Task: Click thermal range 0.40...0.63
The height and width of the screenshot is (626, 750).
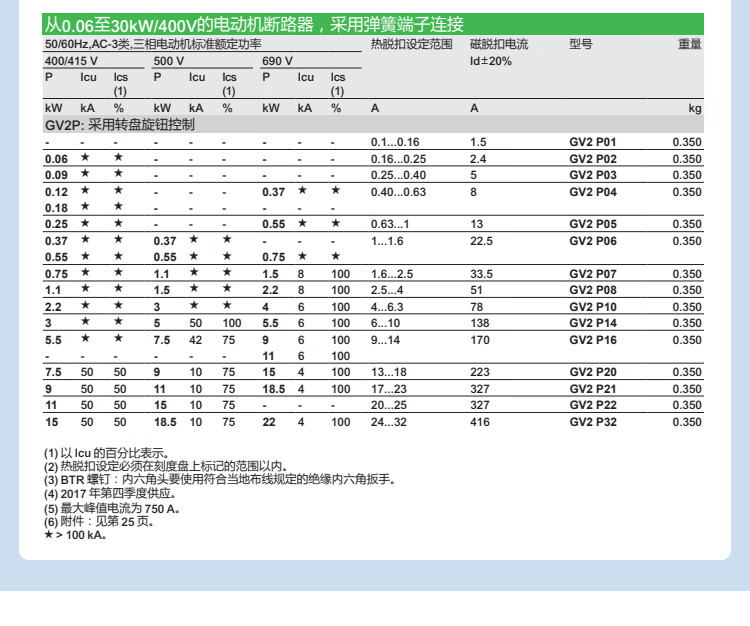Action: tap(398, 192)
